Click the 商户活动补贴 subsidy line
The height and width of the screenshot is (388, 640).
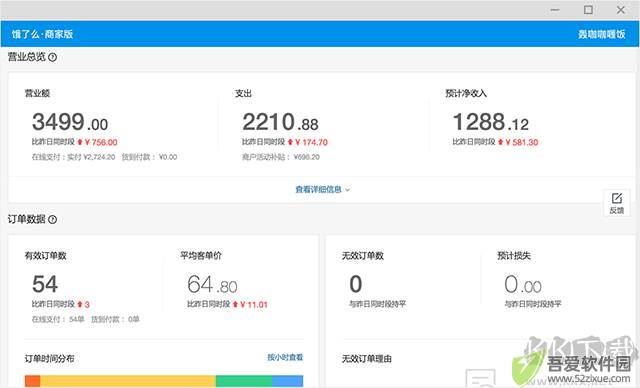[281, 157]
